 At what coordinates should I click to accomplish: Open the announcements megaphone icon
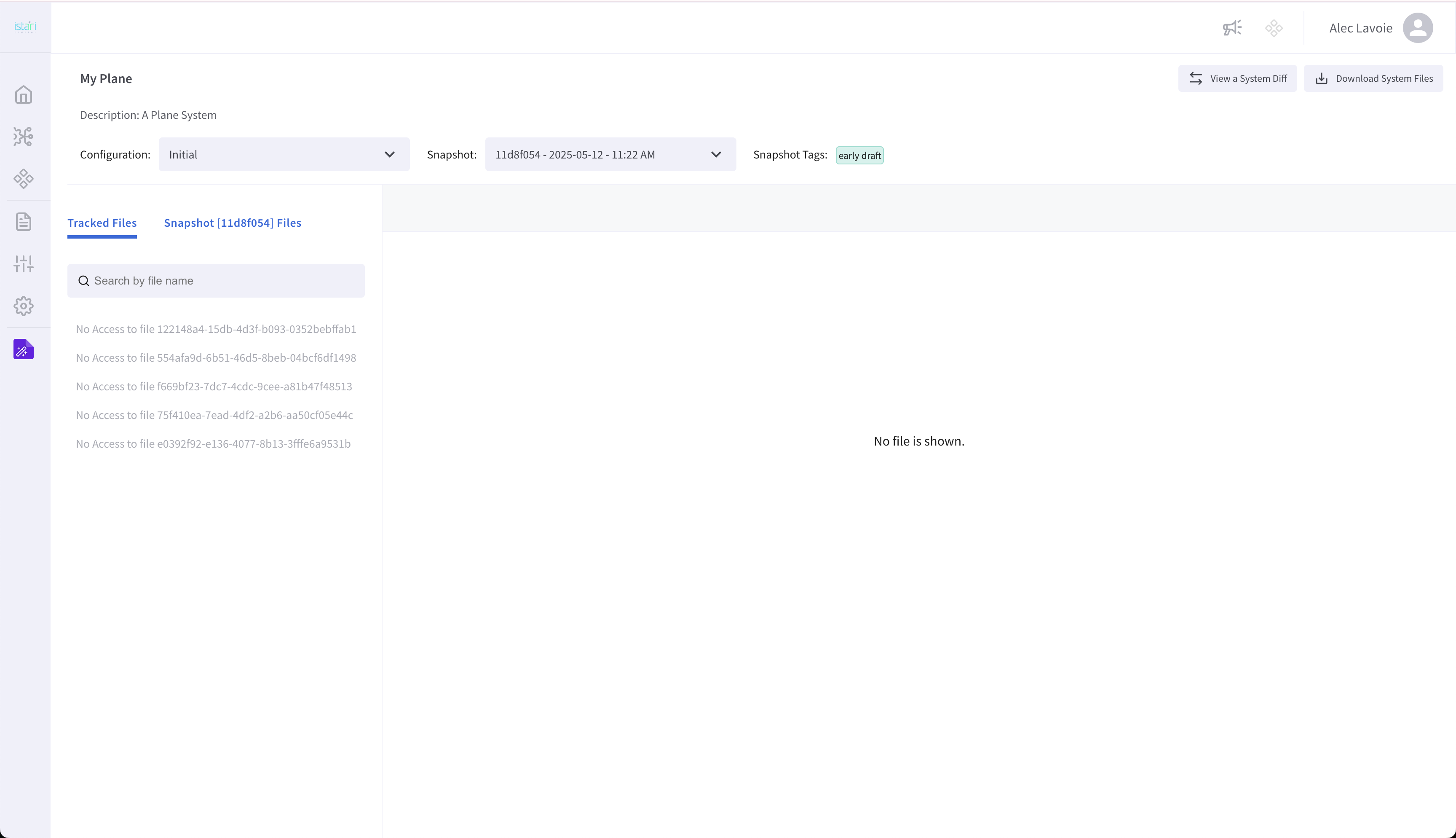click(1232, 28)
